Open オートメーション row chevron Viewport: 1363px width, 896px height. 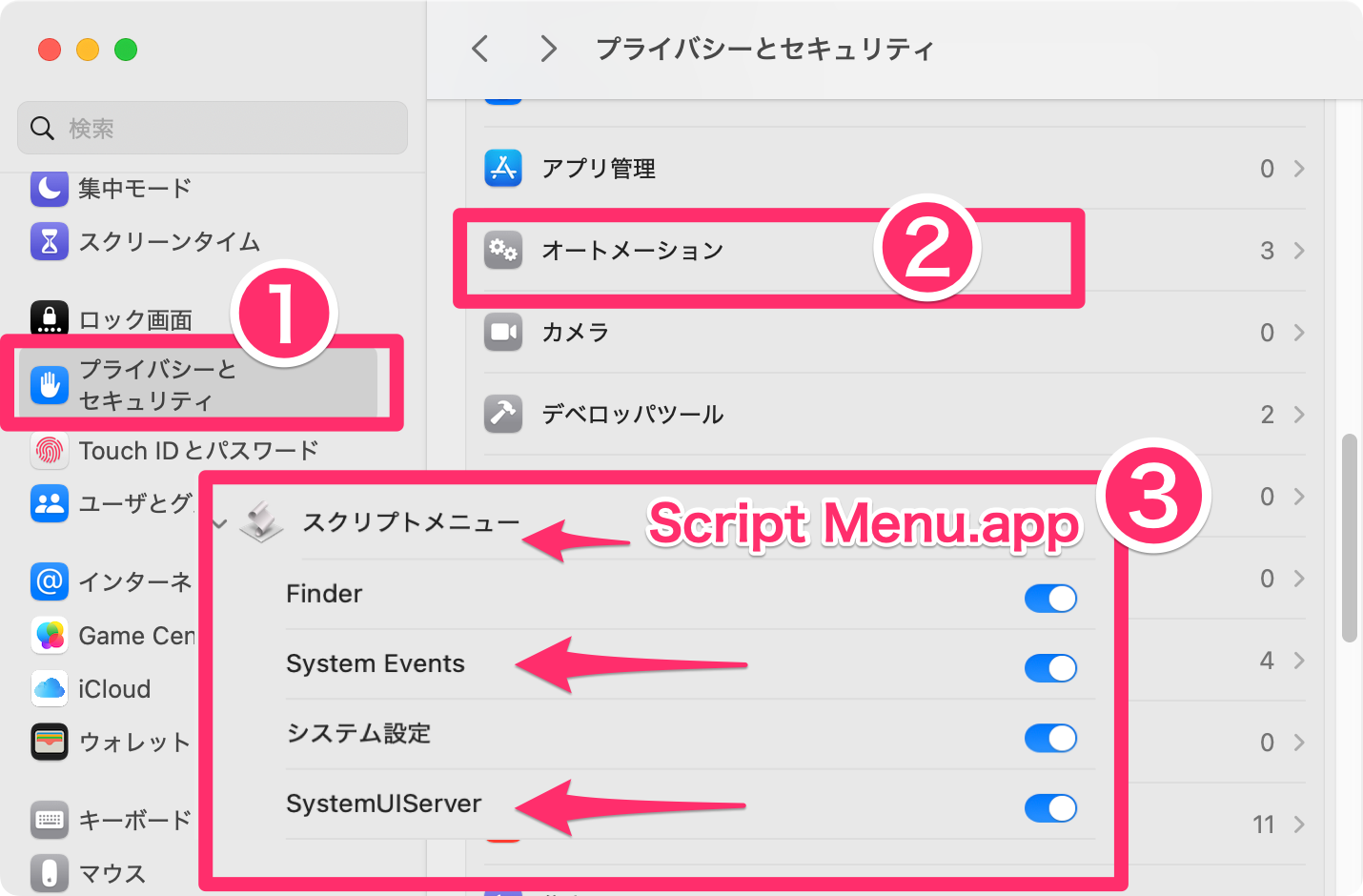(x=1299, y=250)
